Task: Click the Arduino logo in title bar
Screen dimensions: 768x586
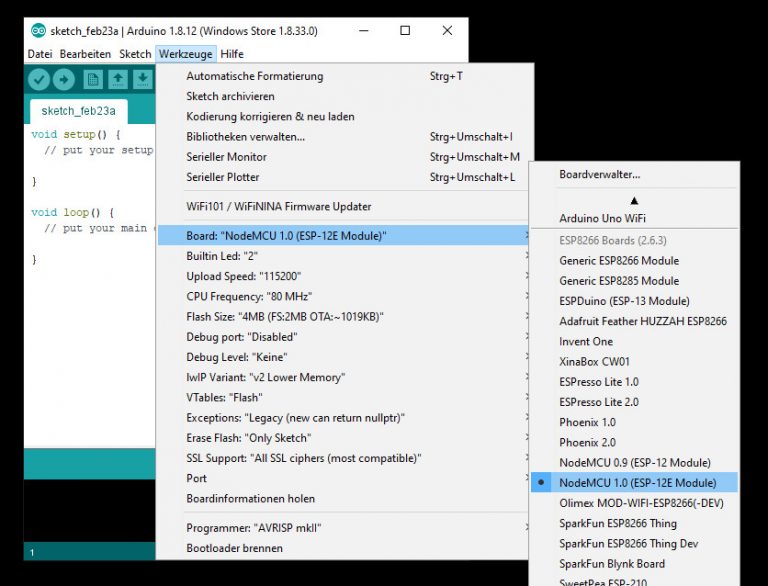Action: [x=38, y=31]
